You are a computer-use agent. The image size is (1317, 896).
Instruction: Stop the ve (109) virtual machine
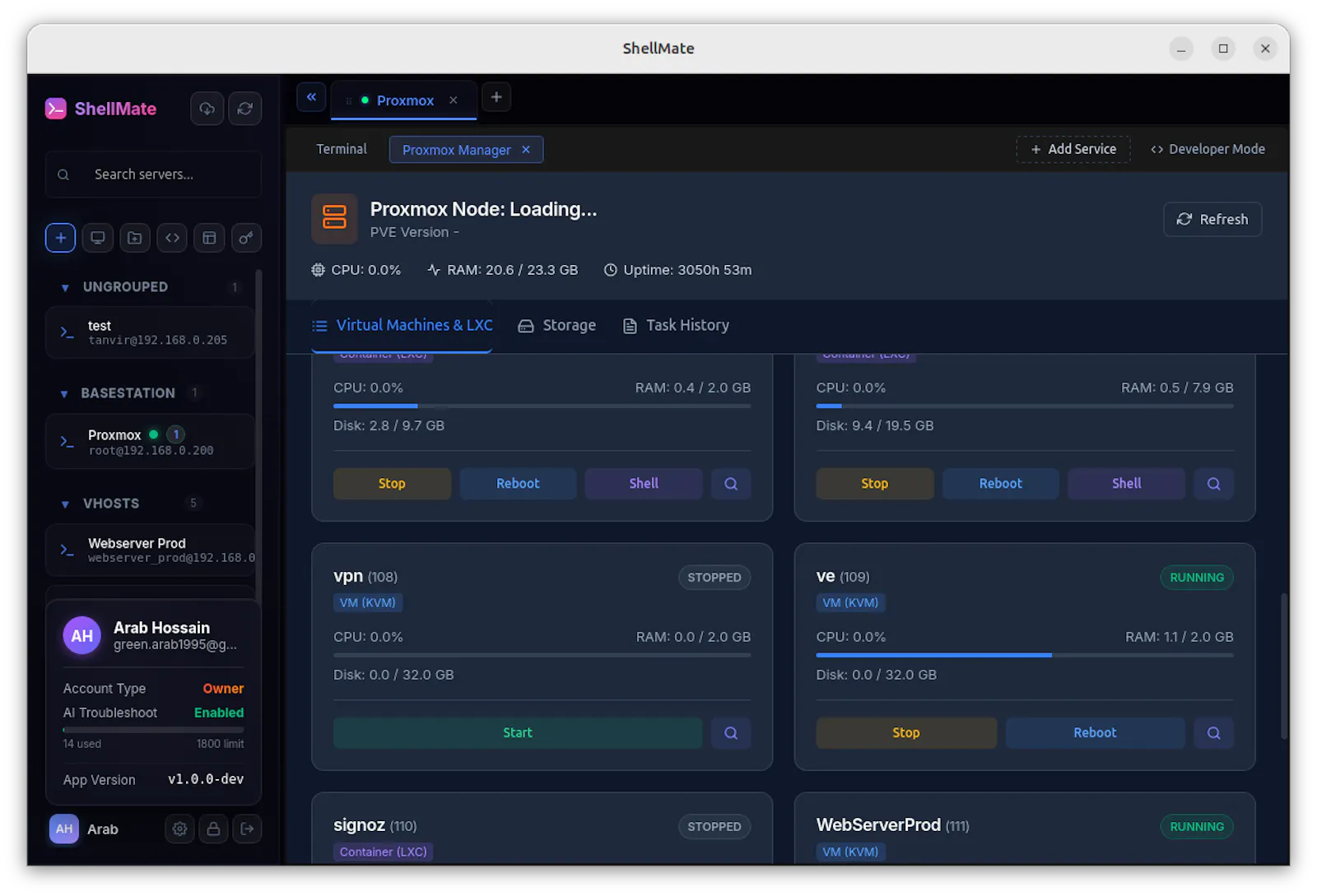(x=906, y=732)
